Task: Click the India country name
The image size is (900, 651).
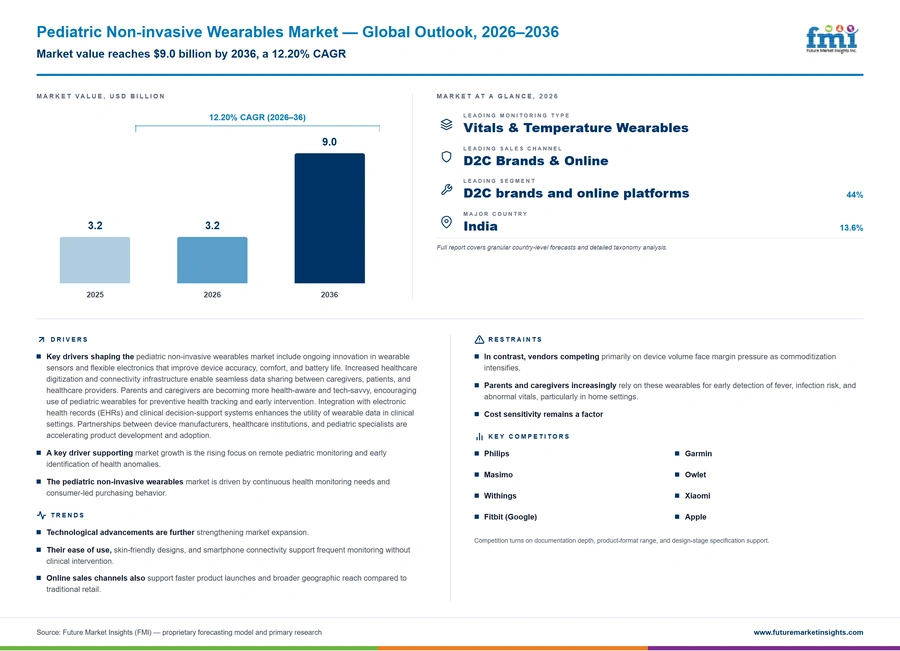Action: pyautogui.click(x=480, y=226)
